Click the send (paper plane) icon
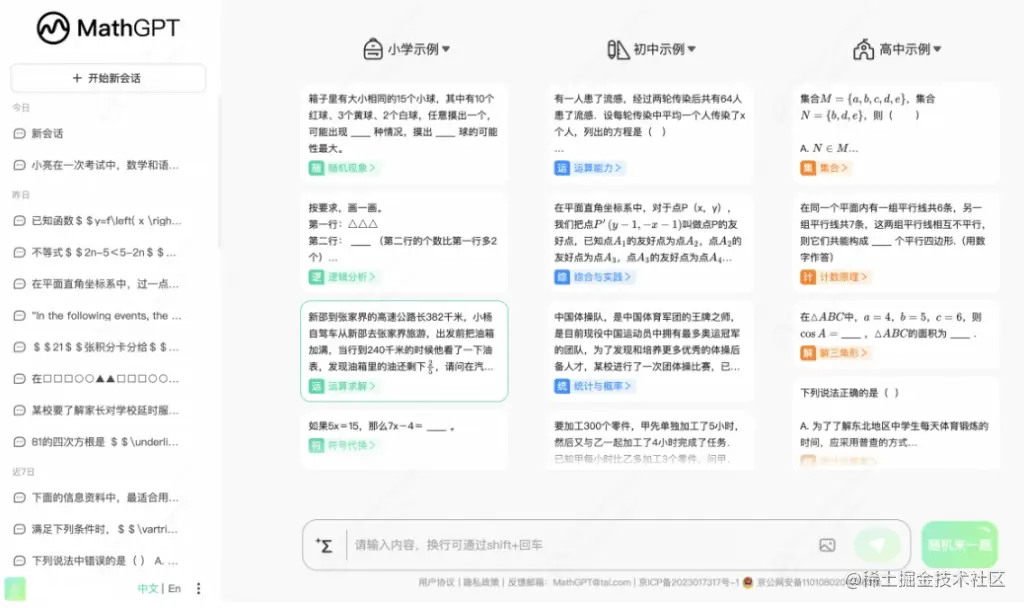Viewport: 1024px width, 608px height. (876, 544)
